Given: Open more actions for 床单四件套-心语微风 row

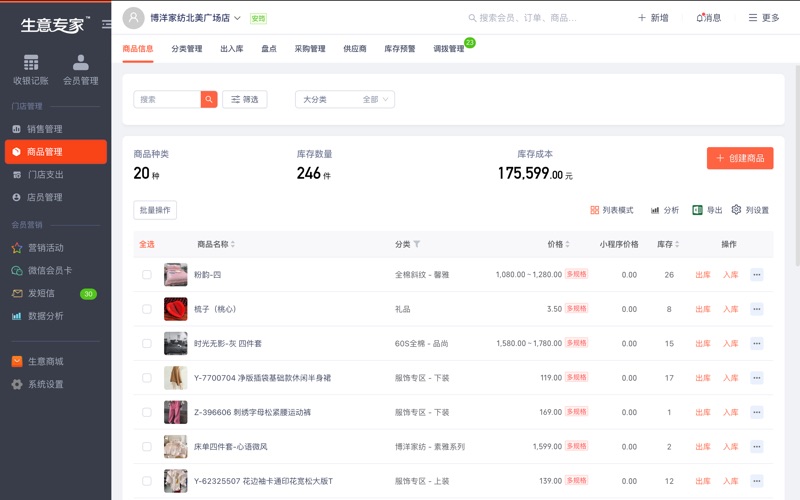Looking at the screenshot, I should [757, 446].
